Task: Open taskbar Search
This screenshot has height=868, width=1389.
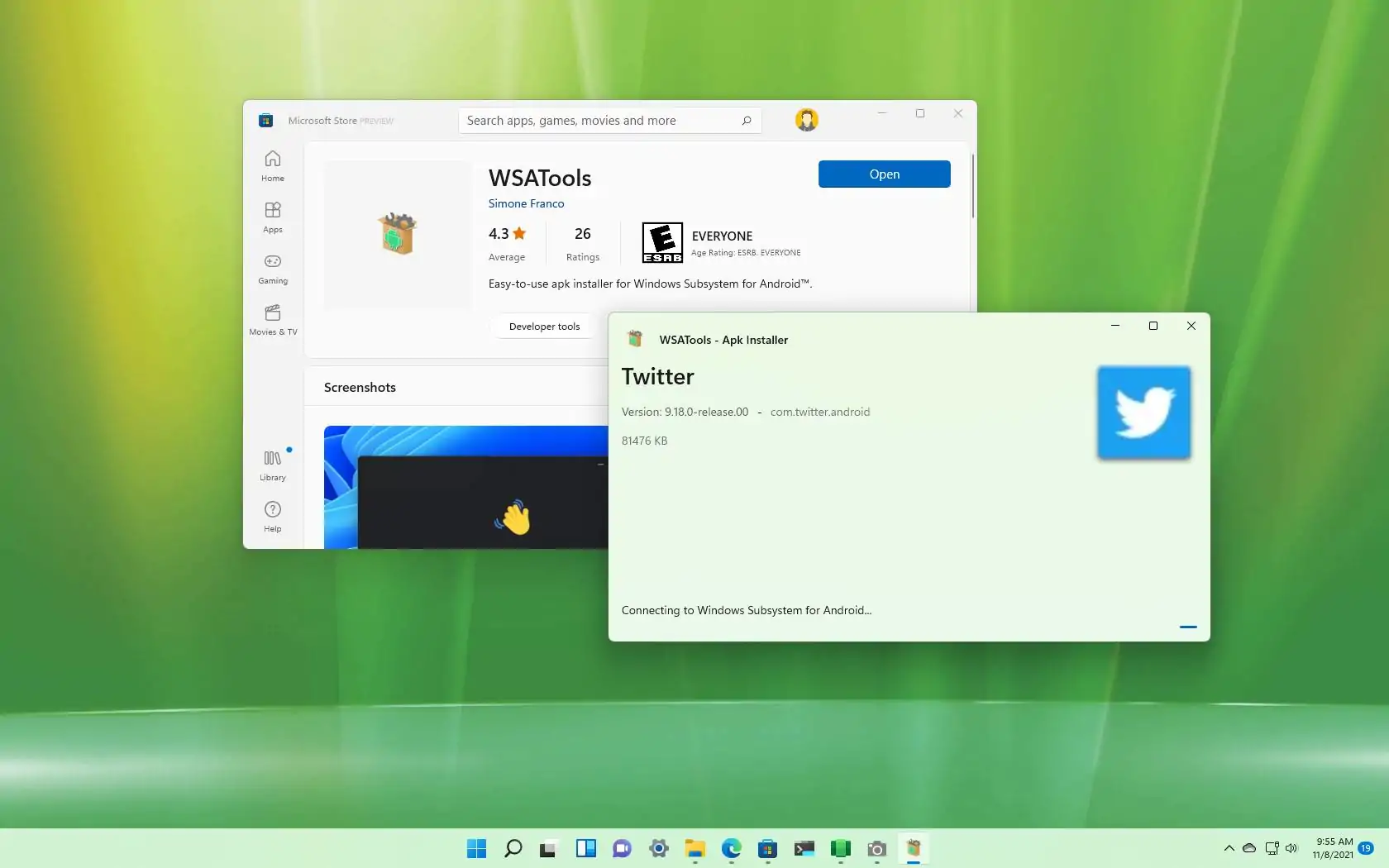Action: pos(513,848)
